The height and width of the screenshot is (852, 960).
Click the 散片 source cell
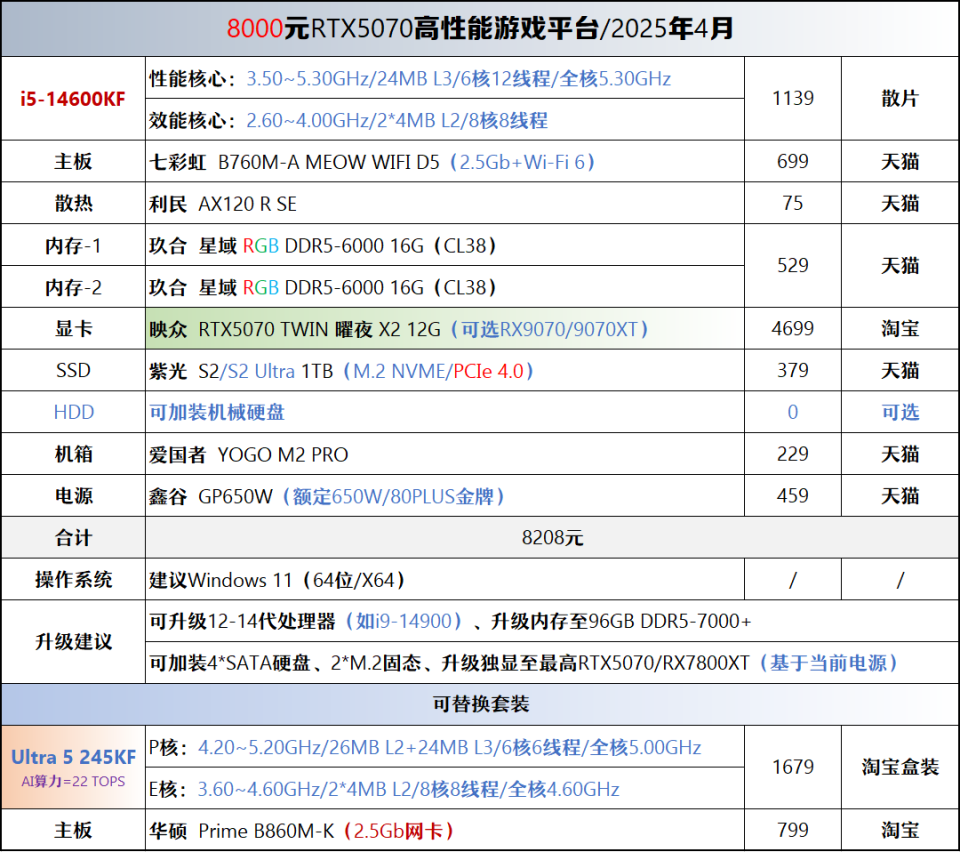(x=900, y=99)
